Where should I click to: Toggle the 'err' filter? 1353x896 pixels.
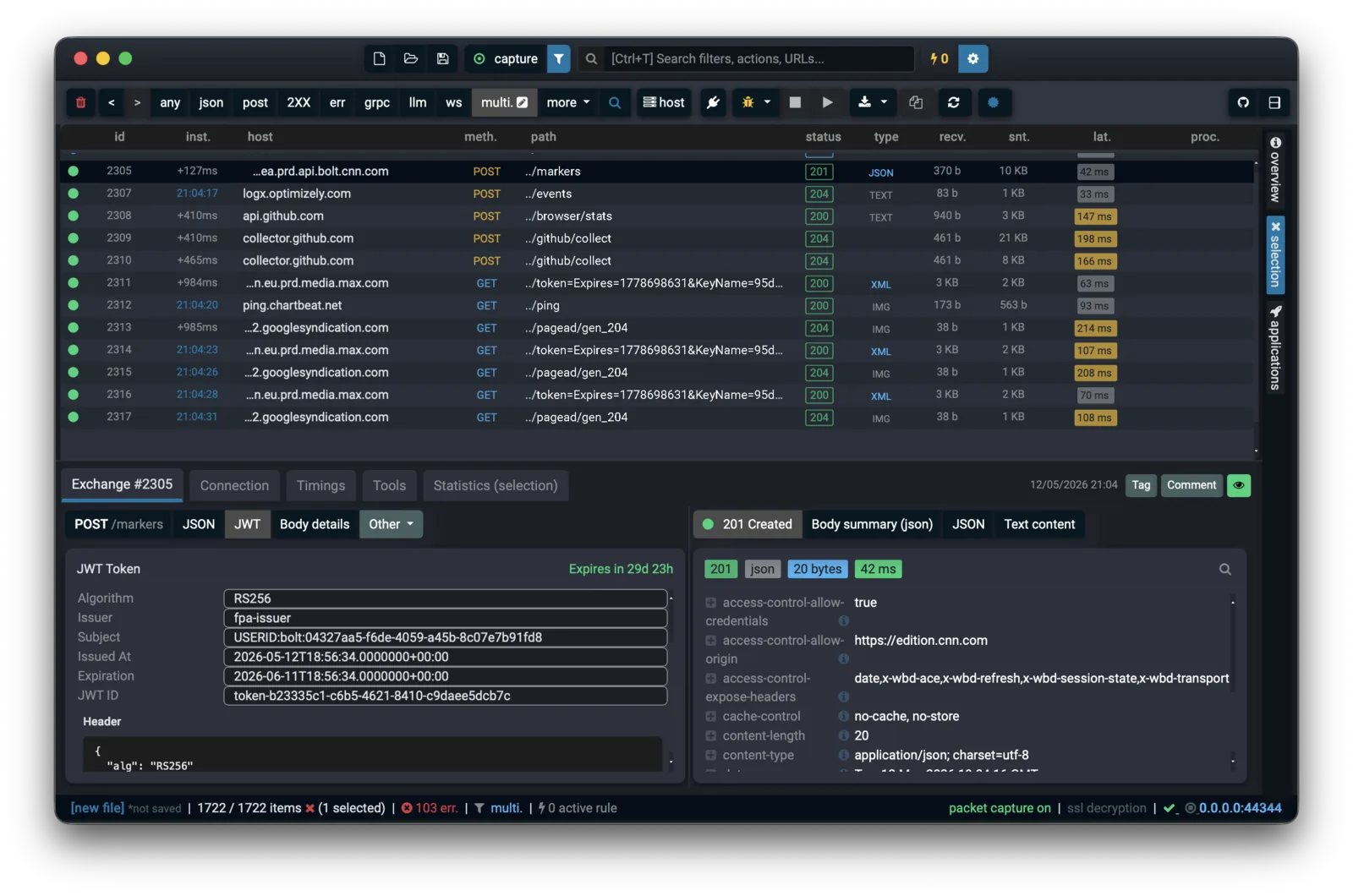(337, 102)
